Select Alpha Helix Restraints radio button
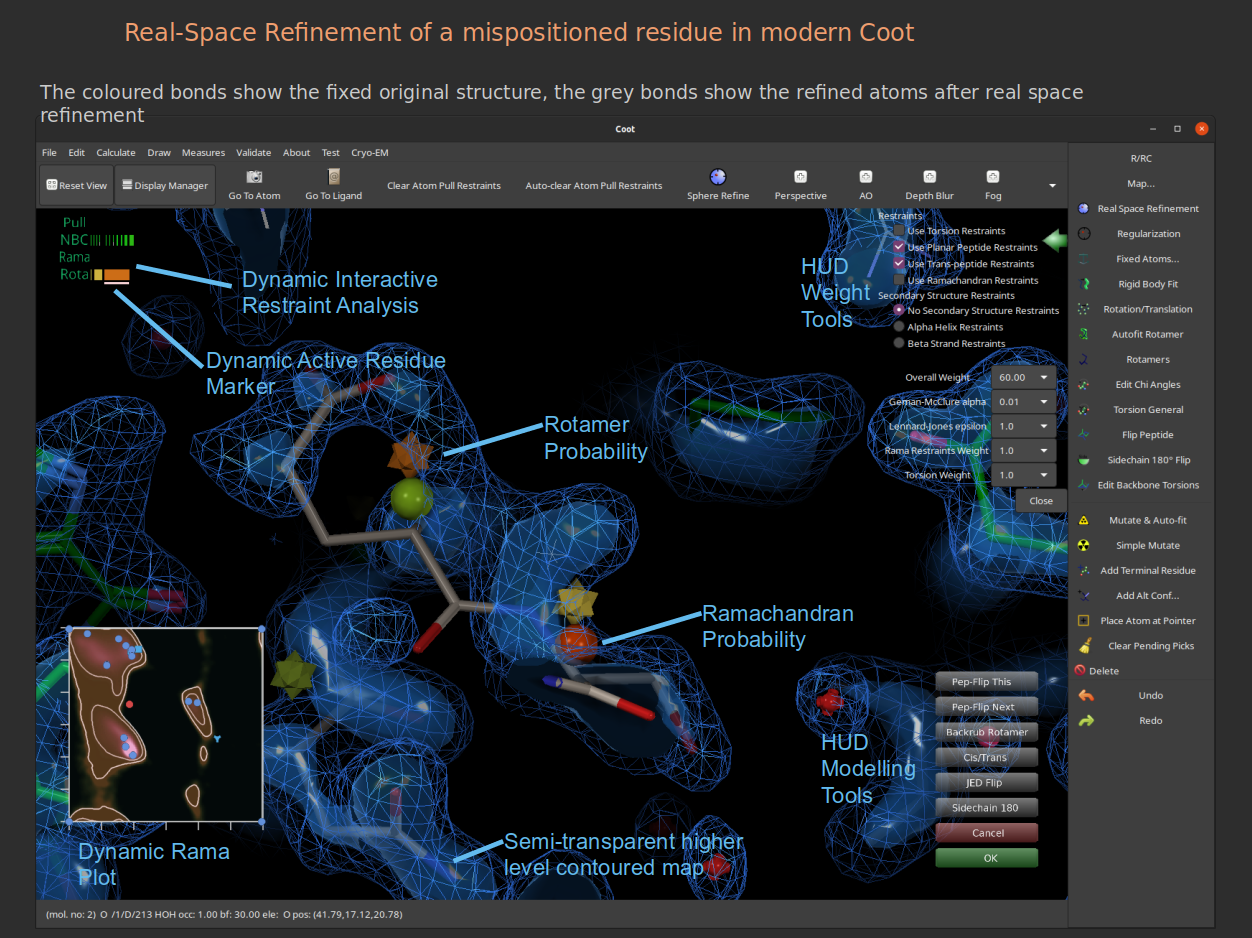This screenshot has width=1252, height=938. click(899, 327)
